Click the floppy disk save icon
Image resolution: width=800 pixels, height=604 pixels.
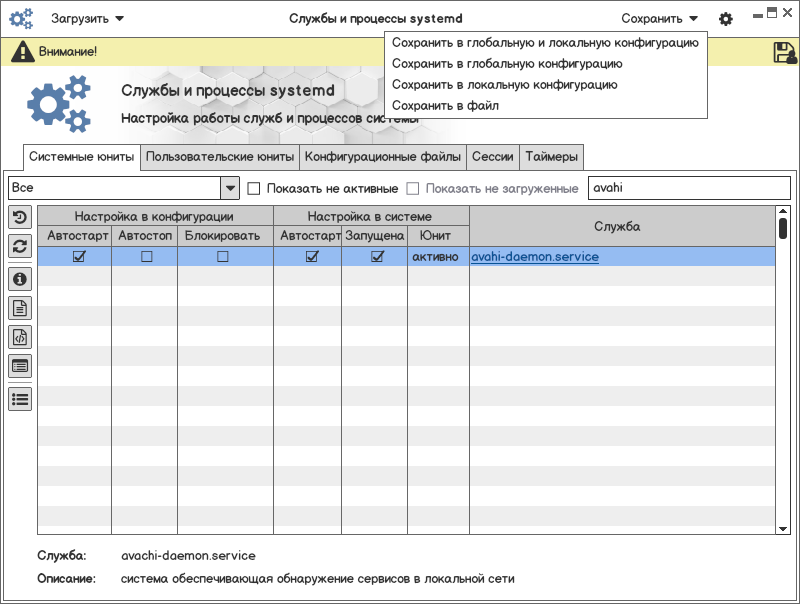(x=784, y=53)
